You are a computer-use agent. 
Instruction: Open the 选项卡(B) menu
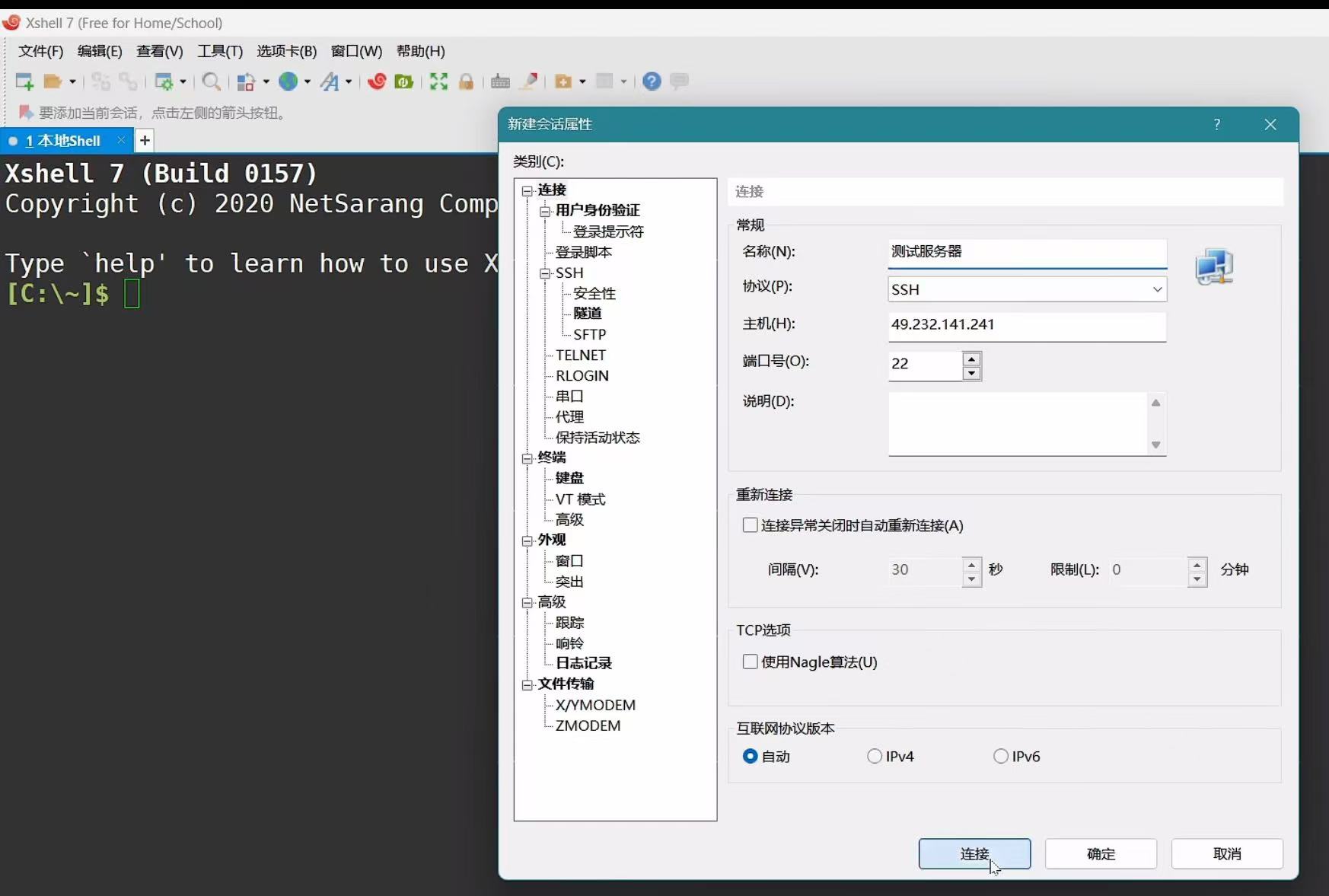tap(286, 51)
